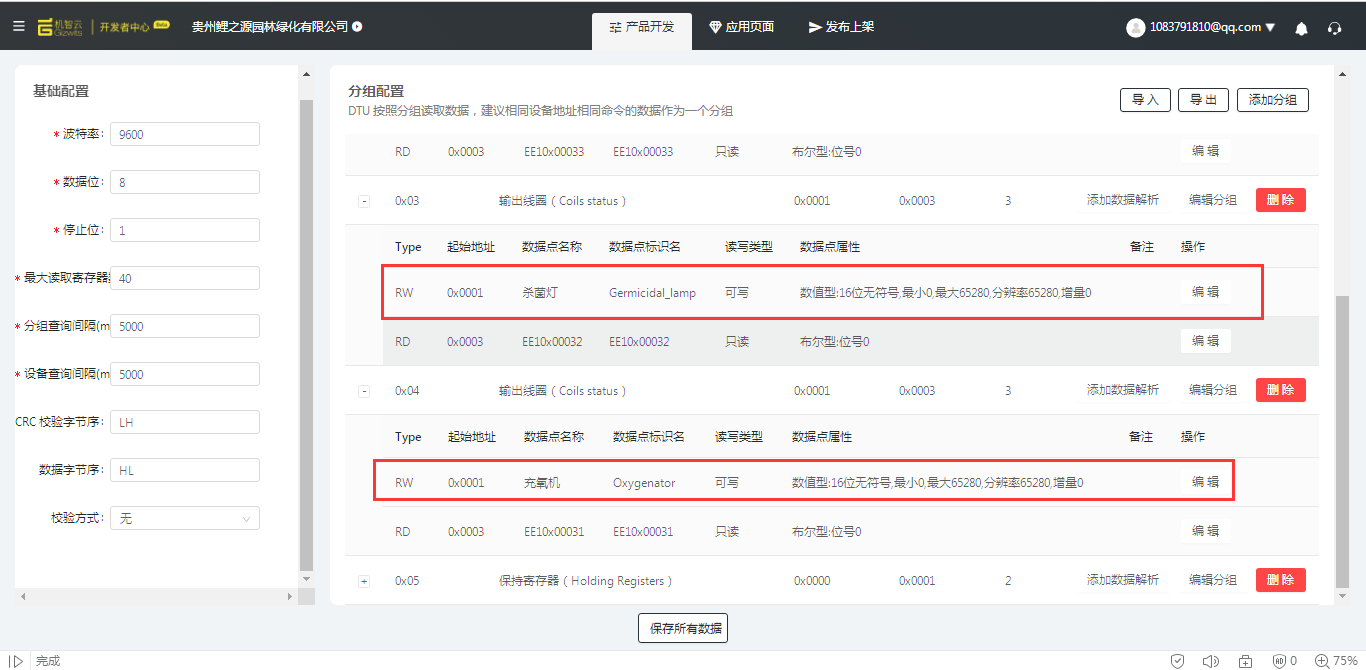Click 编辑分组 for group 0x04

[x=1212, y=390]
